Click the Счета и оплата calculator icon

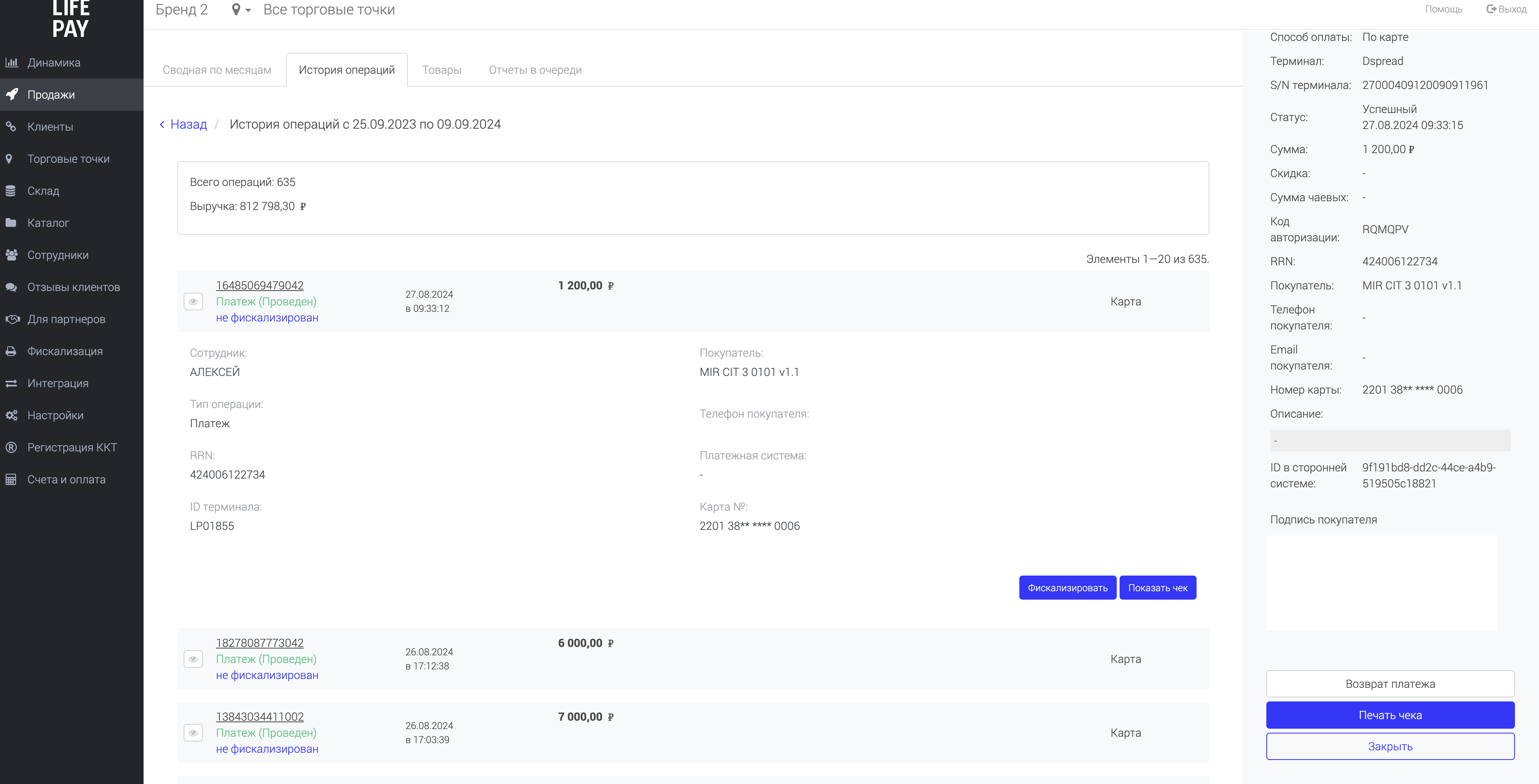[11, 479]
